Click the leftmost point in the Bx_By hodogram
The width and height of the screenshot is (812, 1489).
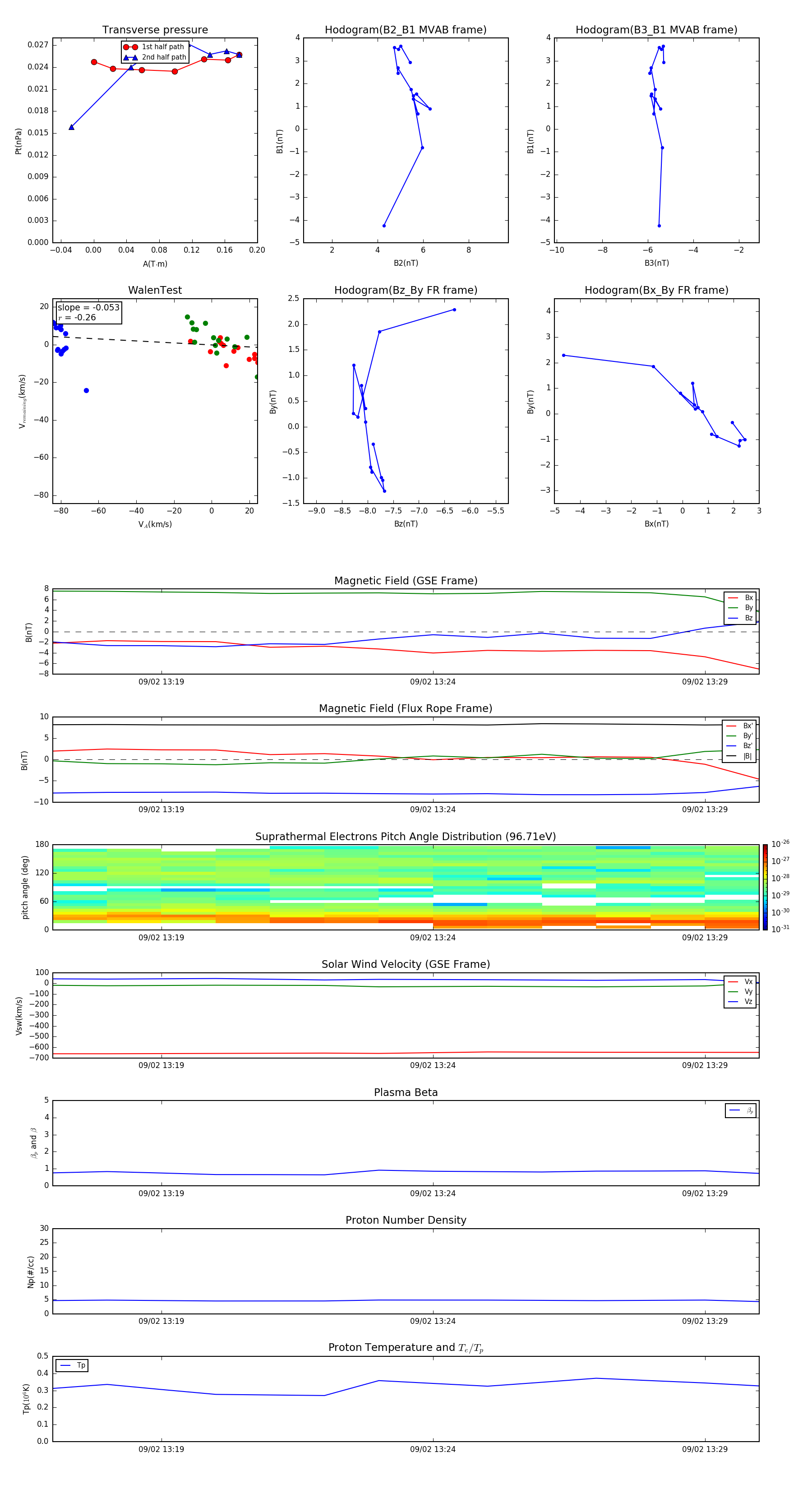coord(563,356)
